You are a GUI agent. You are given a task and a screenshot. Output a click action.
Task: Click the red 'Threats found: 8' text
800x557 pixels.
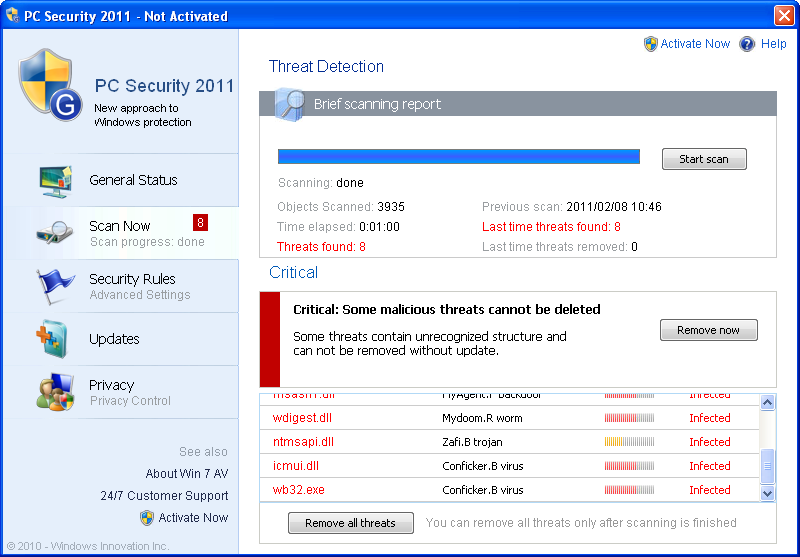(x=321, y=247)
